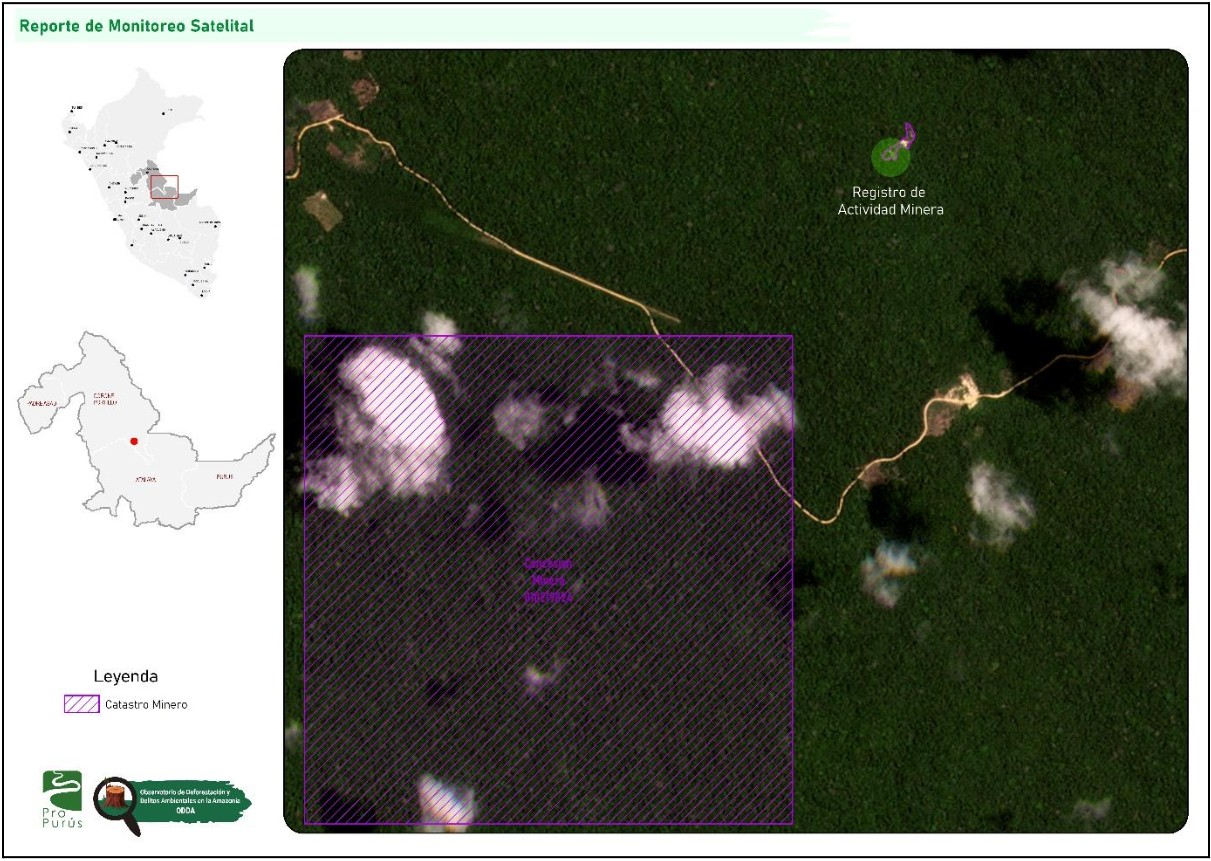Click the green mining activity circle marker

tap(889, 155)
